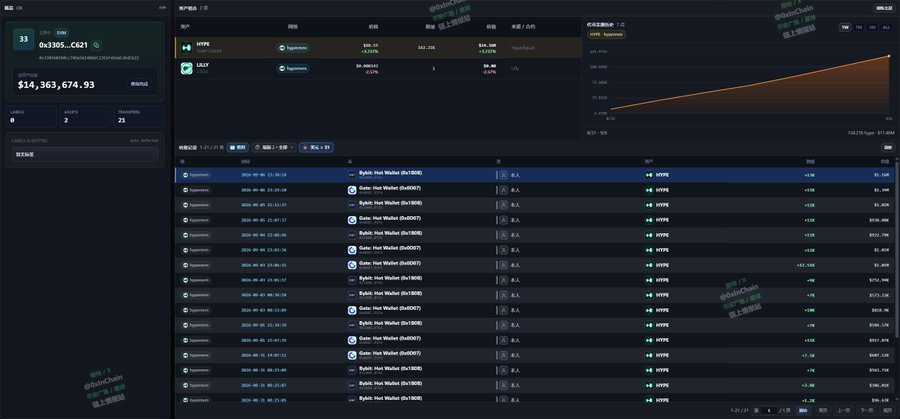
Task: Click the +3.9K amount in the transfer list
Action: pyautogui.click(x=810, y=385)
